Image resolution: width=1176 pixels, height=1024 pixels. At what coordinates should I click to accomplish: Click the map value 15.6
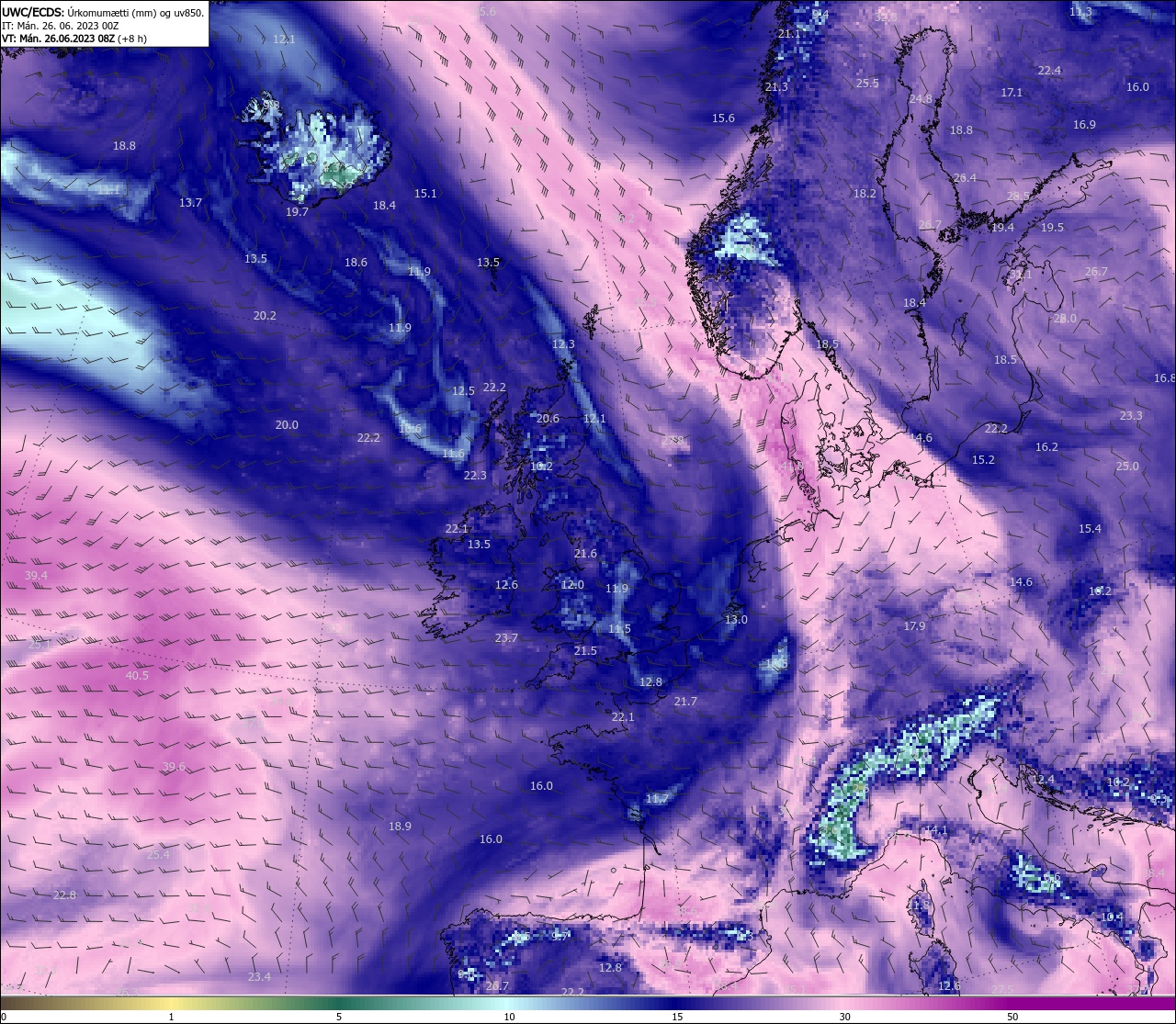[x=723, y=118]
